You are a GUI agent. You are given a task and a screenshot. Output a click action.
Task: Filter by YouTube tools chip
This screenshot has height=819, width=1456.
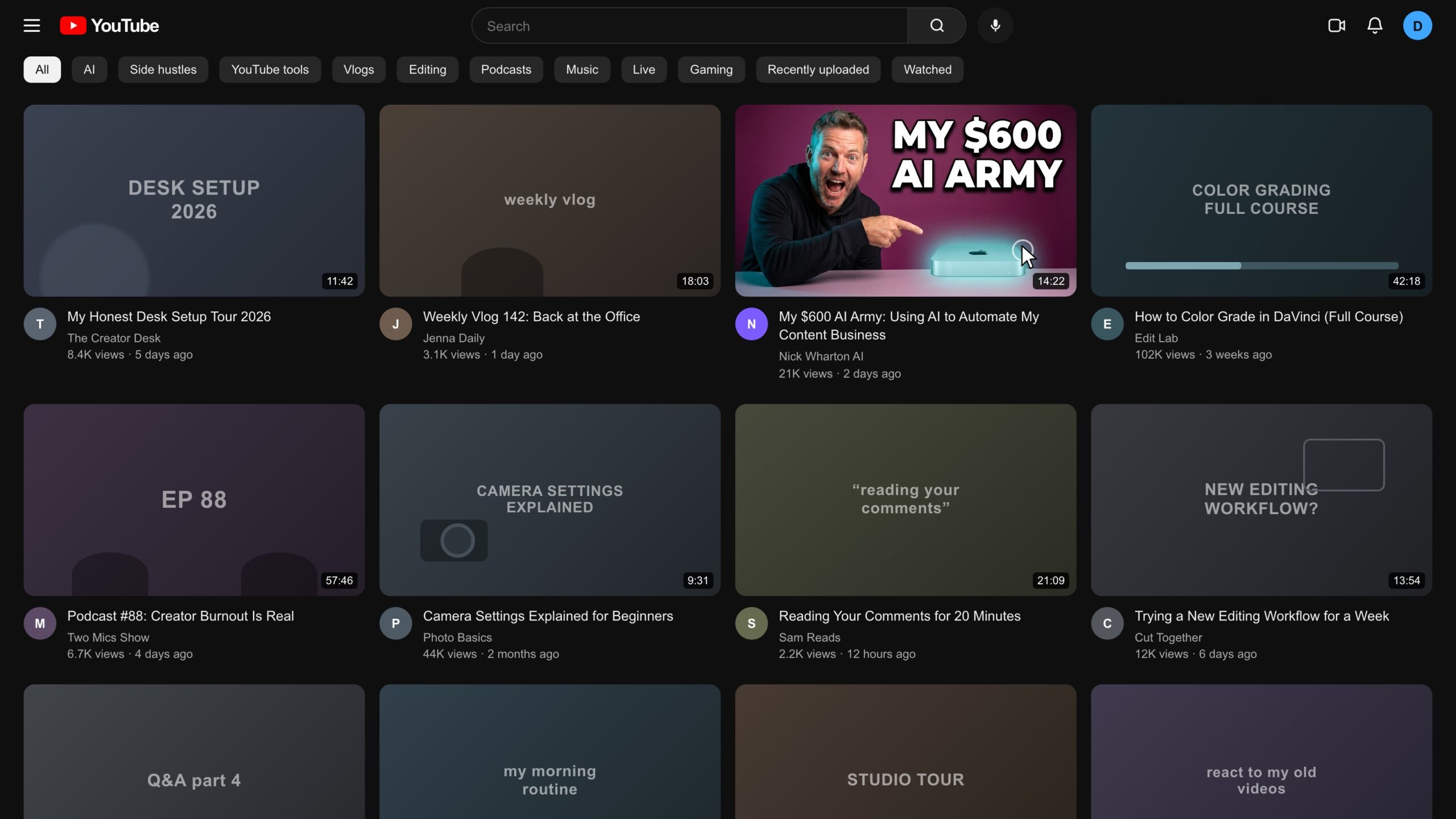click(x=270, y=69)
